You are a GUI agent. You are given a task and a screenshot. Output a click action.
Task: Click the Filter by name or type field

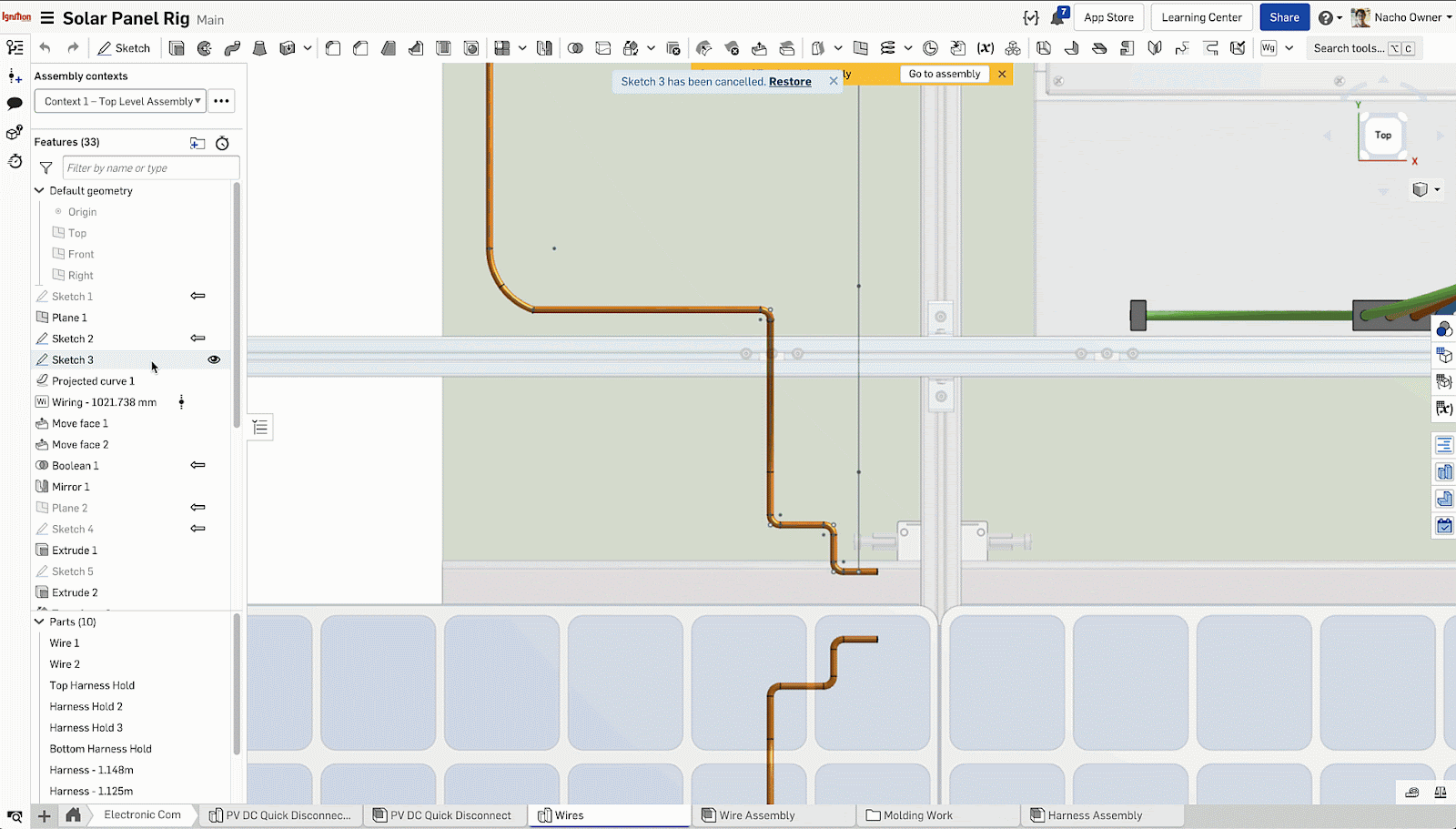150,168
